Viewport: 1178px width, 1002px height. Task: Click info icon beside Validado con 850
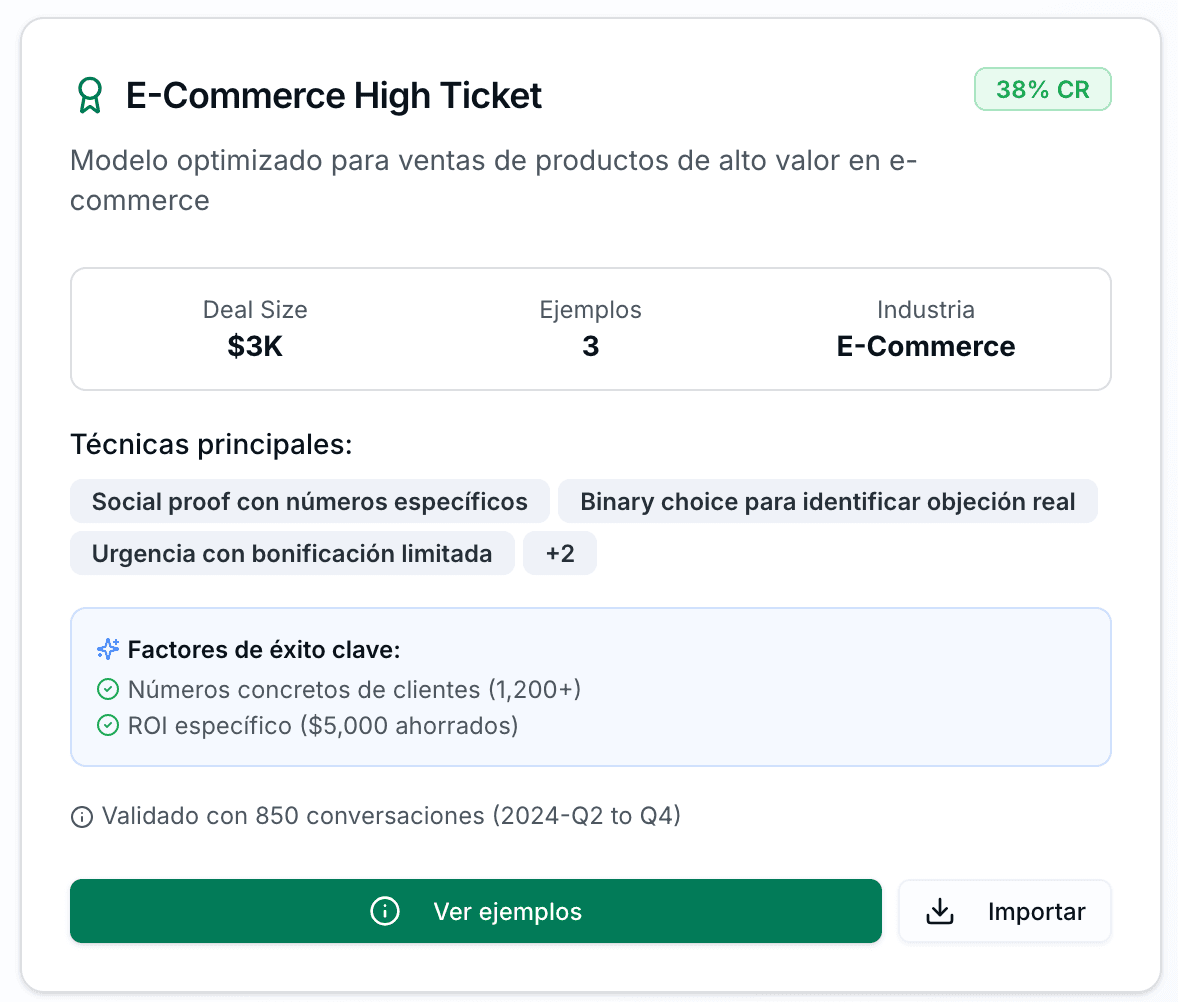(x=82, y=816)
